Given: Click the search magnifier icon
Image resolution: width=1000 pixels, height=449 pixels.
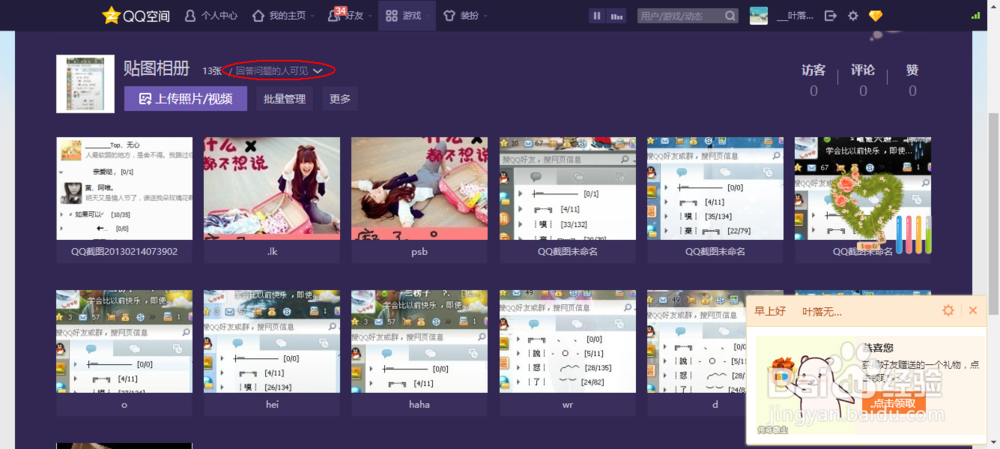Looking at the screenshot, I should tap(731, 16).
